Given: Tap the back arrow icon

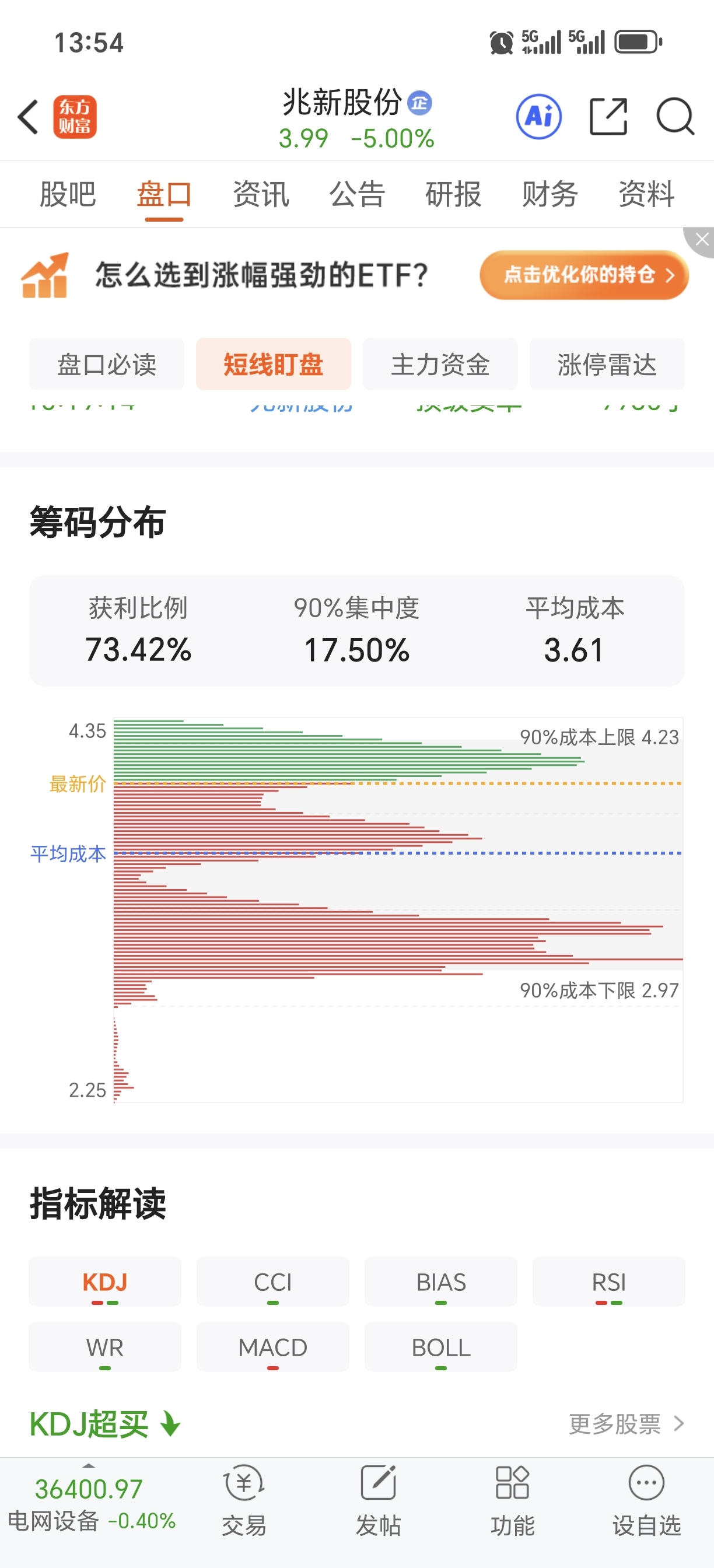Looking at the screenshot, I should pyautogui.click(x=29, y=116).
